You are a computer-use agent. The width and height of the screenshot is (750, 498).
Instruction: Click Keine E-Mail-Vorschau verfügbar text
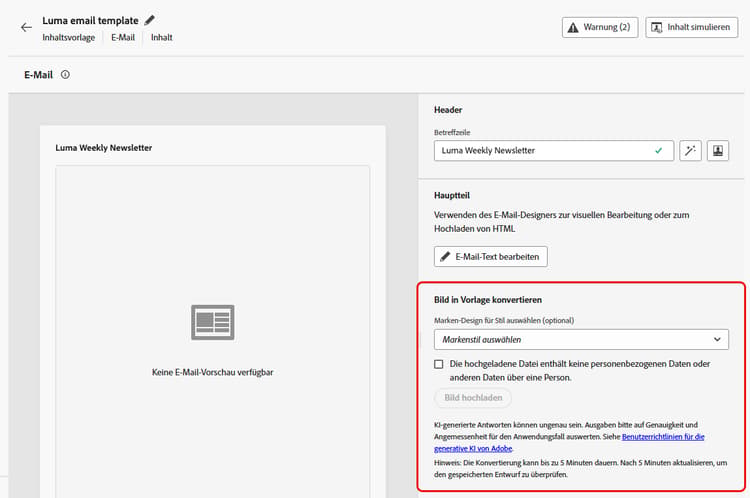tap(213, 372)
